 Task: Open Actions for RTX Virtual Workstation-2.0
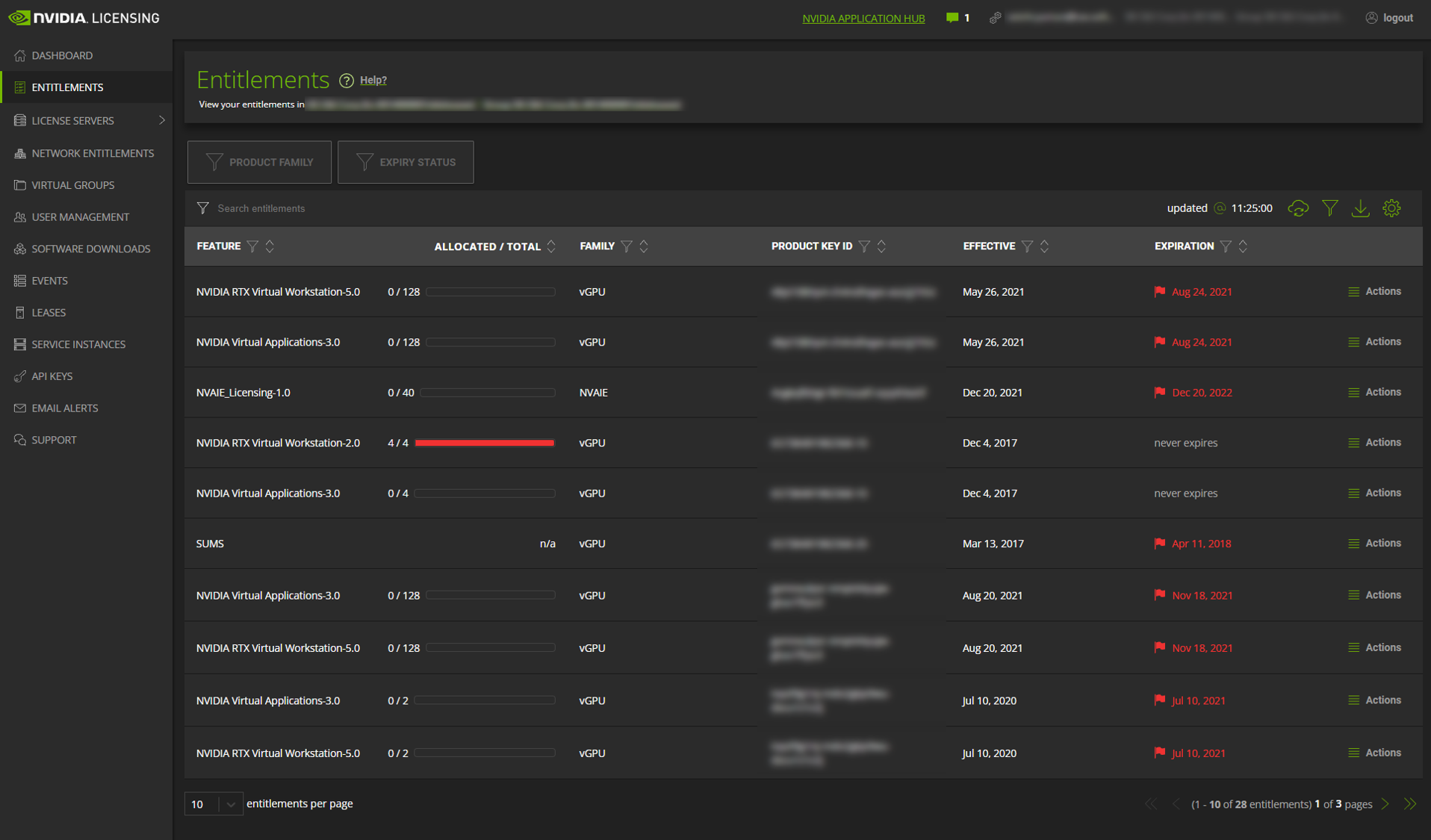(1374, 442)
